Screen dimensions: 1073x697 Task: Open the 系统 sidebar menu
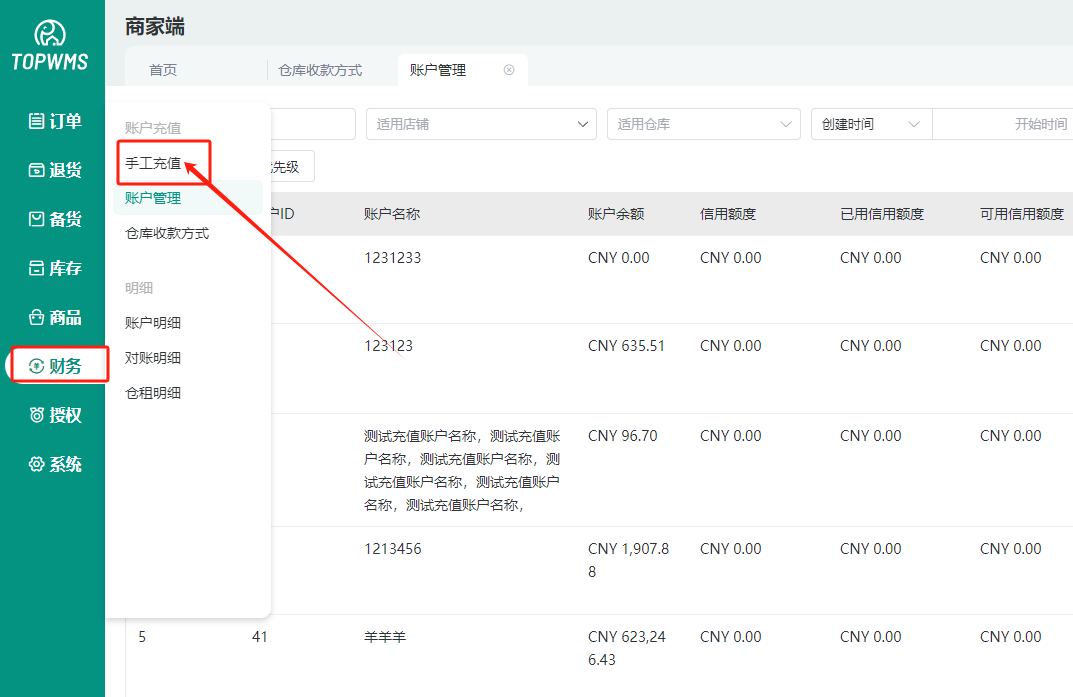pyautogui.click(x=55, y=464)
